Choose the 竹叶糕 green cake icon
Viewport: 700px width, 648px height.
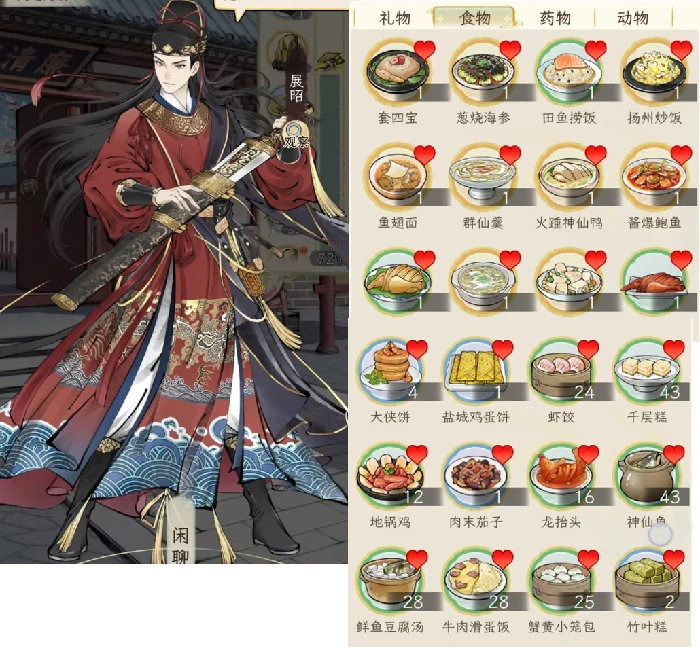647,581
